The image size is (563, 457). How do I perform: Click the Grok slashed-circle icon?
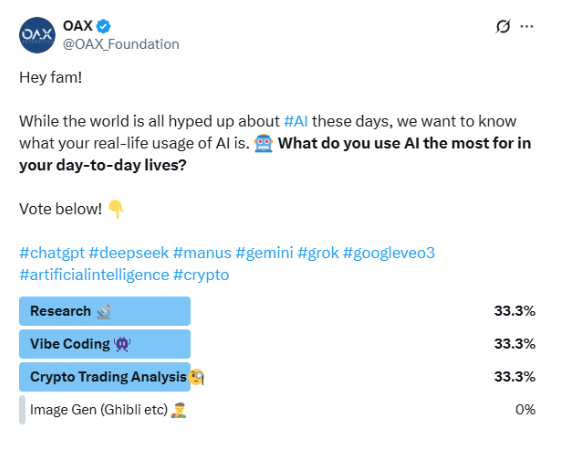(503, 26)
